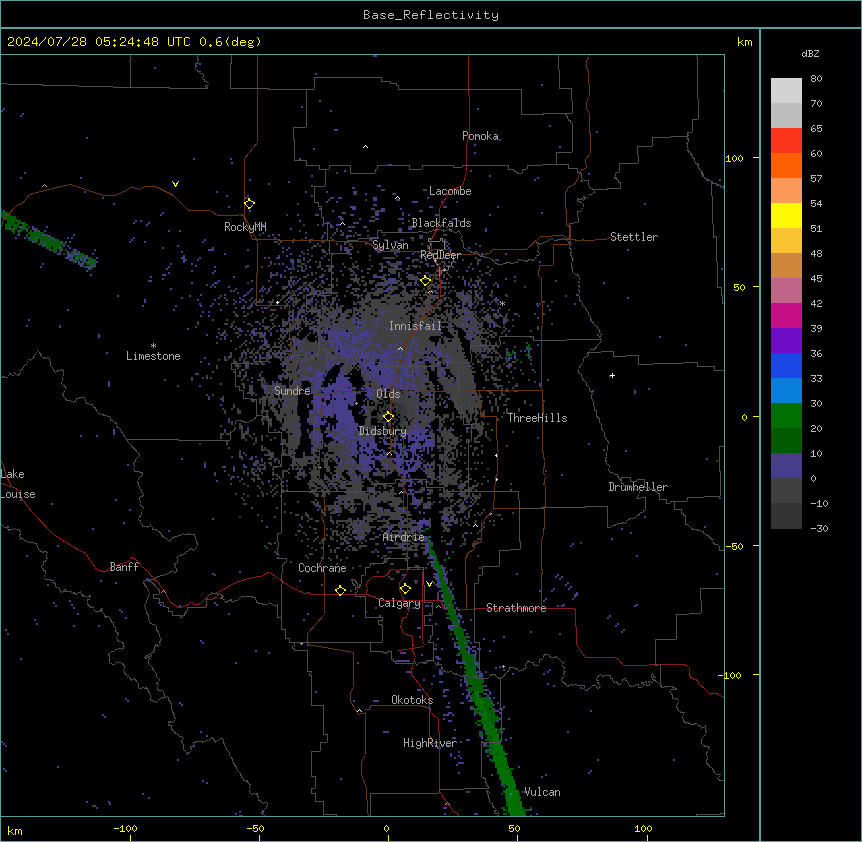Click the -100 tick on the bottom axis

pyautogui.click(x=126, y=828)
